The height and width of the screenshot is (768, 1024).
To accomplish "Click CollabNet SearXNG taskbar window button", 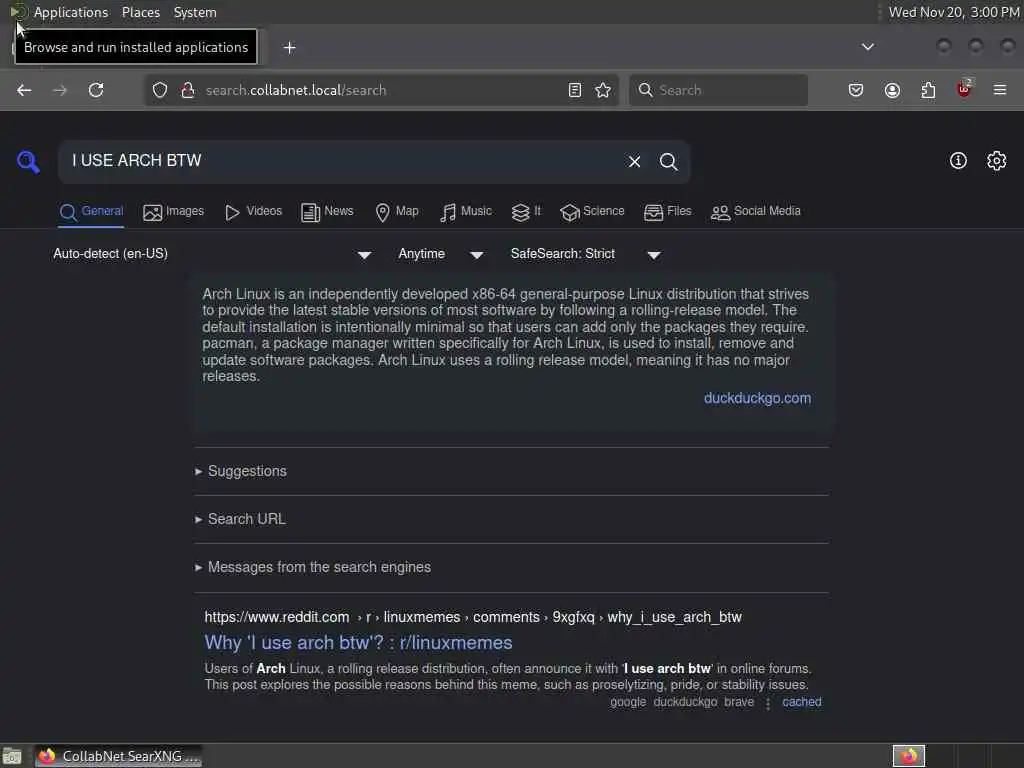I will click(x=119, y=756).
